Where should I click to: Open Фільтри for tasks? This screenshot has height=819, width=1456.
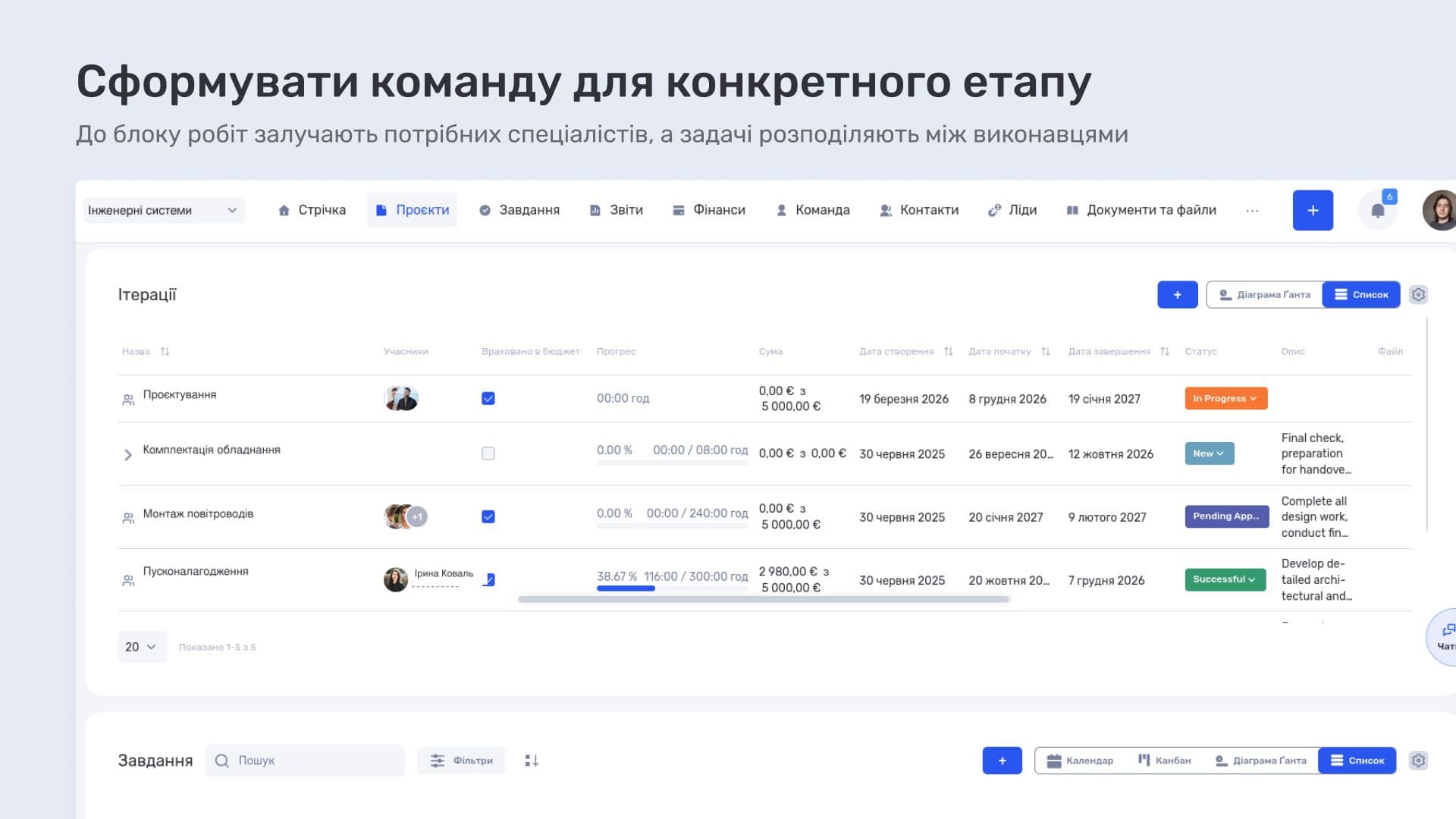pos(461,761)
